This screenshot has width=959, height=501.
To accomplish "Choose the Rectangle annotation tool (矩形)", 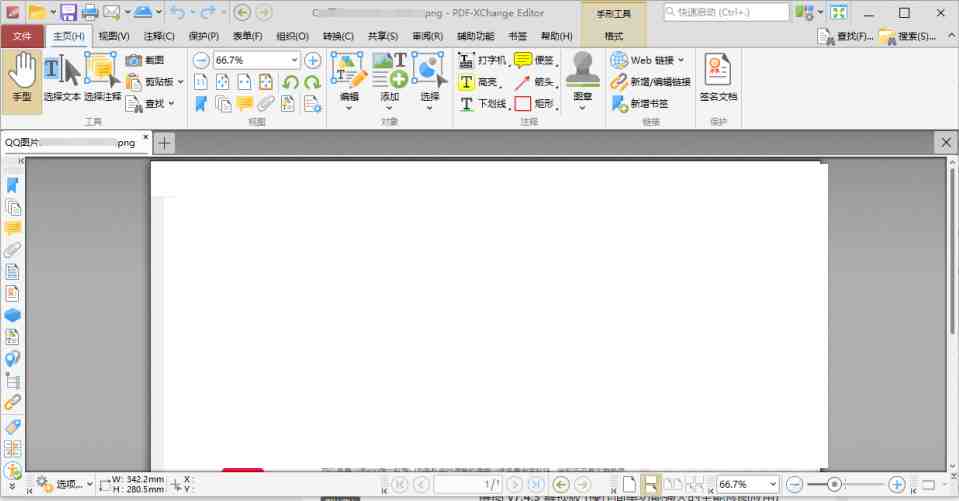I will 536,104.
